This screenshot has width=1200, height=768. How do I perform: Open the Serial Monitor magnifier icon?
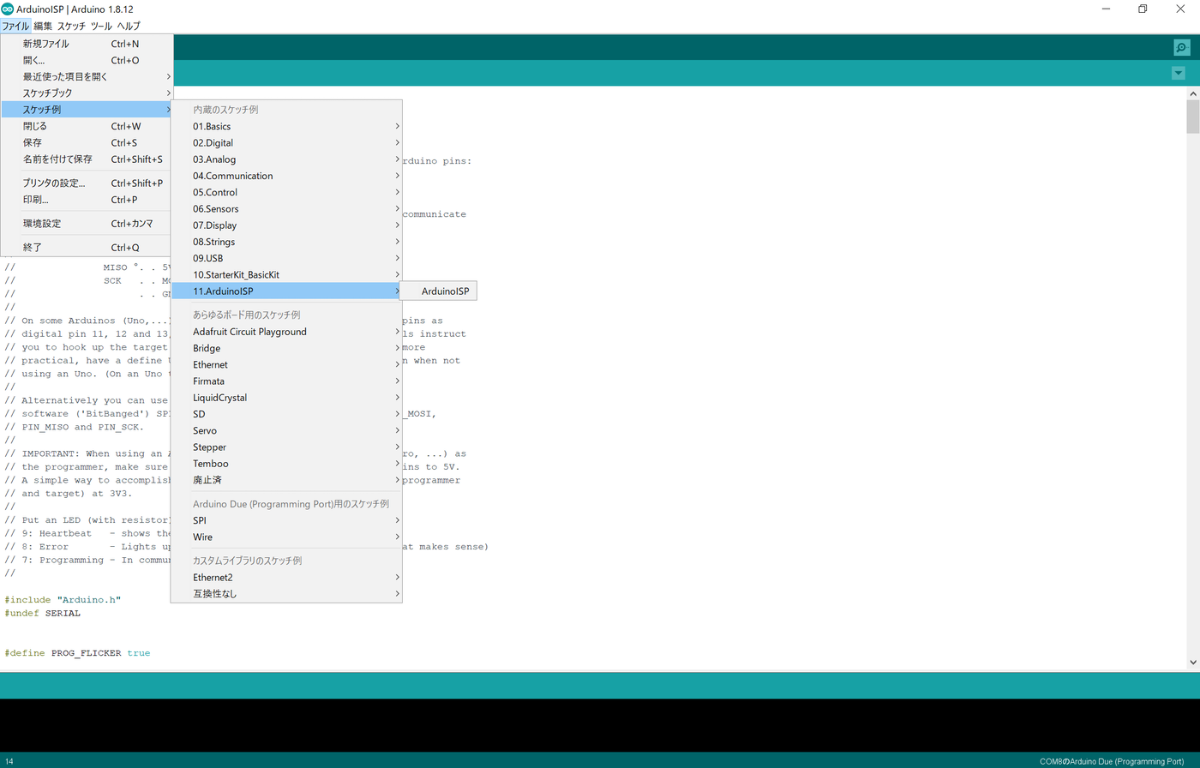pos(1181,47)
